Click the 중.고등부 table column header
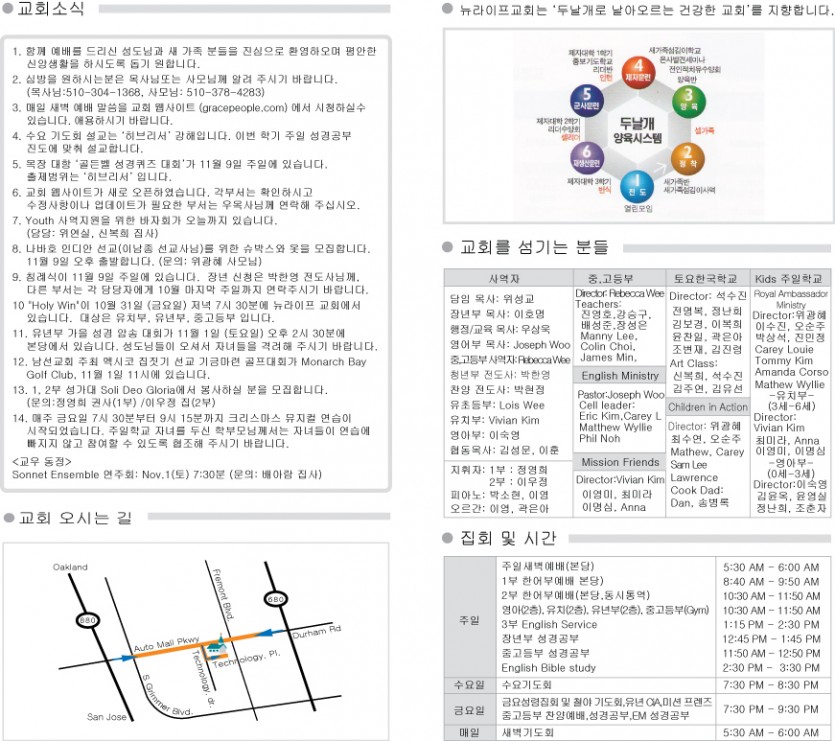This screenshot has width=835, height=741. coord(619,278)
